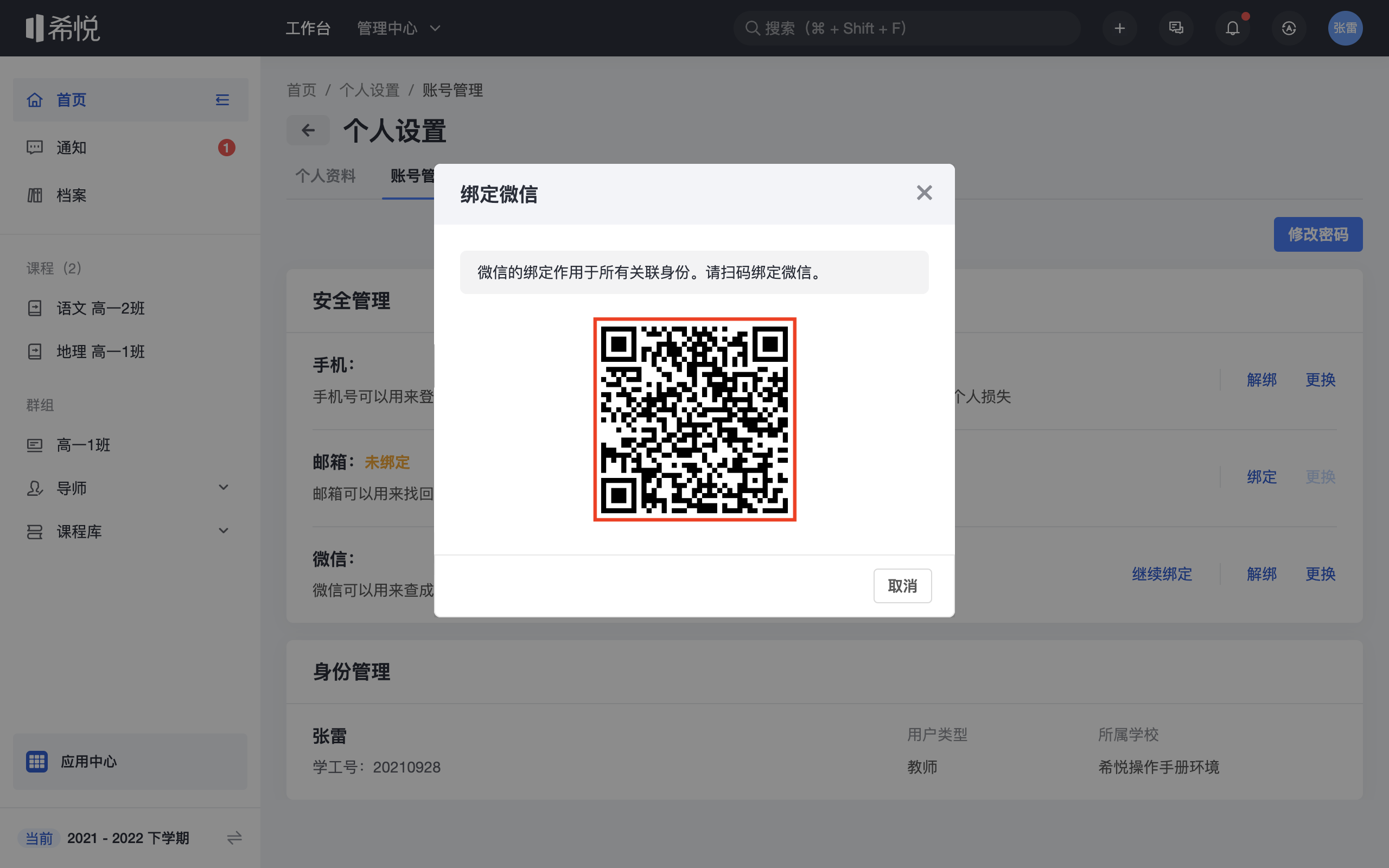
Task: Click the 课程库 stack icon in the sidebar
Action: (x=34, y=532)
